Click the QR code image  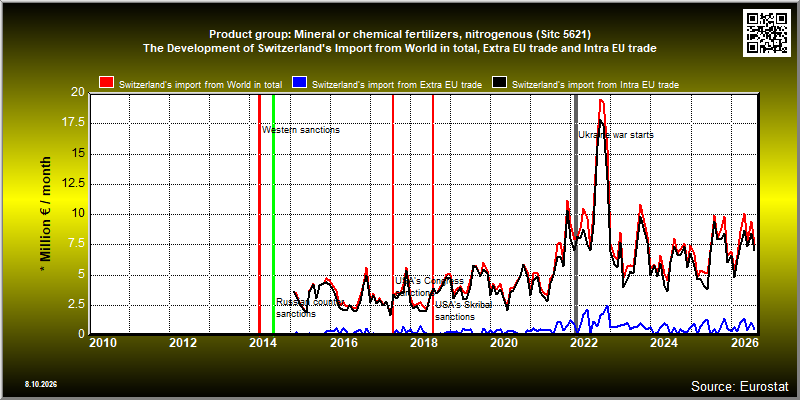pyautogui.click(x=768, y=33)
